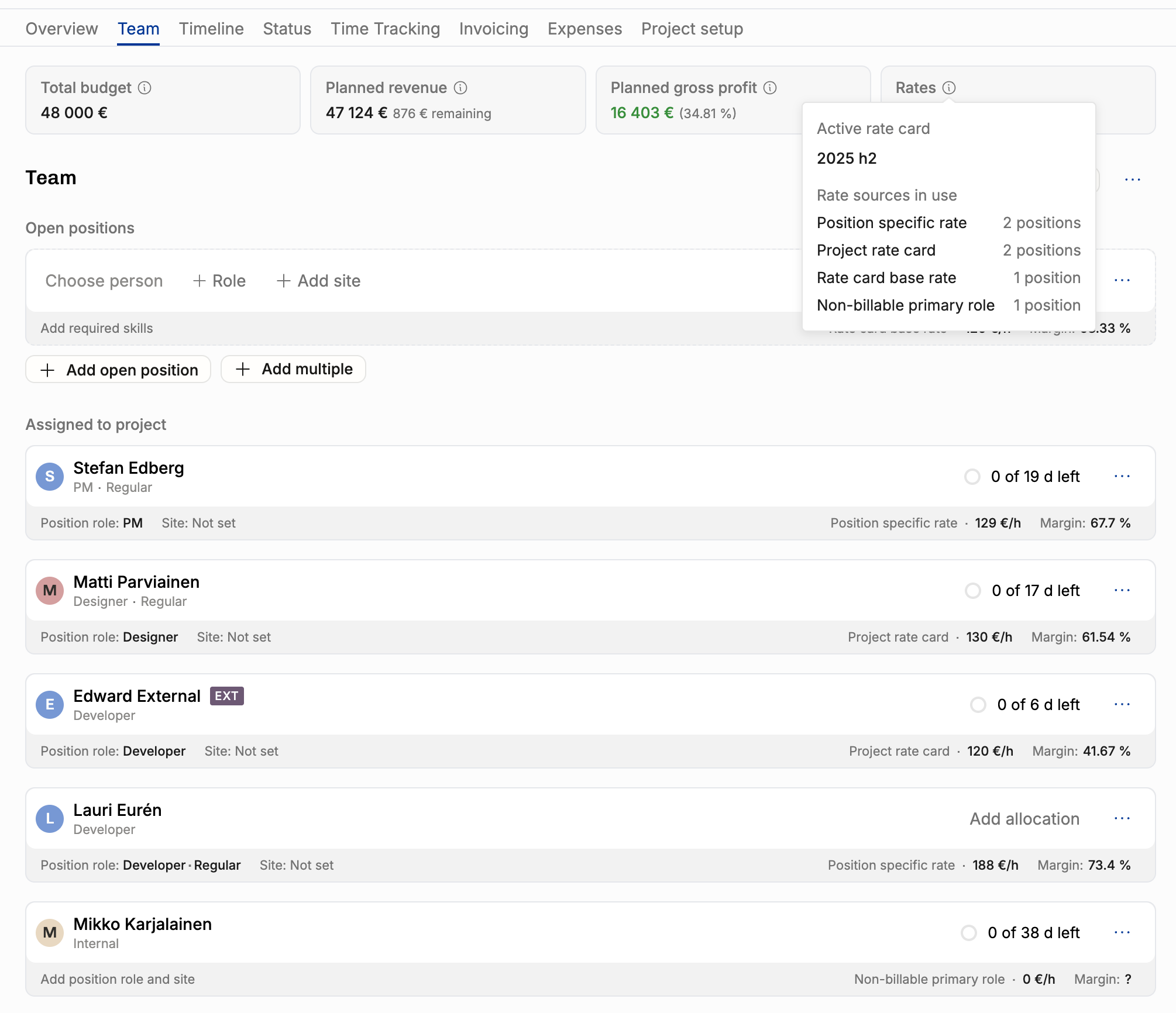Open Matti Parviainen's three-dot menu

click(x=1122, y=590)
